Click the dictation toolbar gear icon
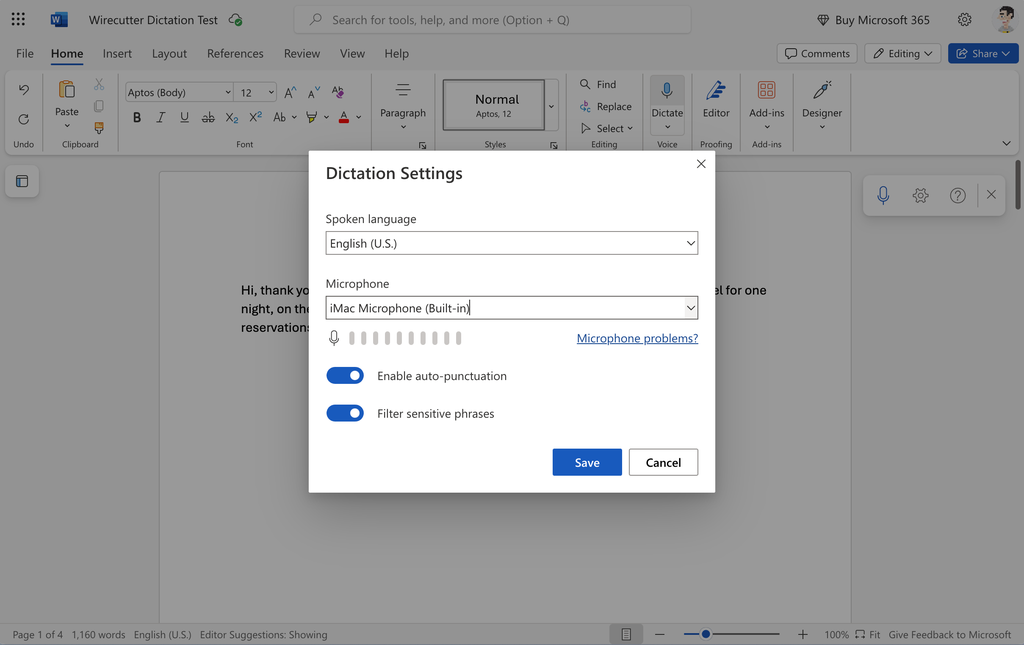 [x=920, y=195]
